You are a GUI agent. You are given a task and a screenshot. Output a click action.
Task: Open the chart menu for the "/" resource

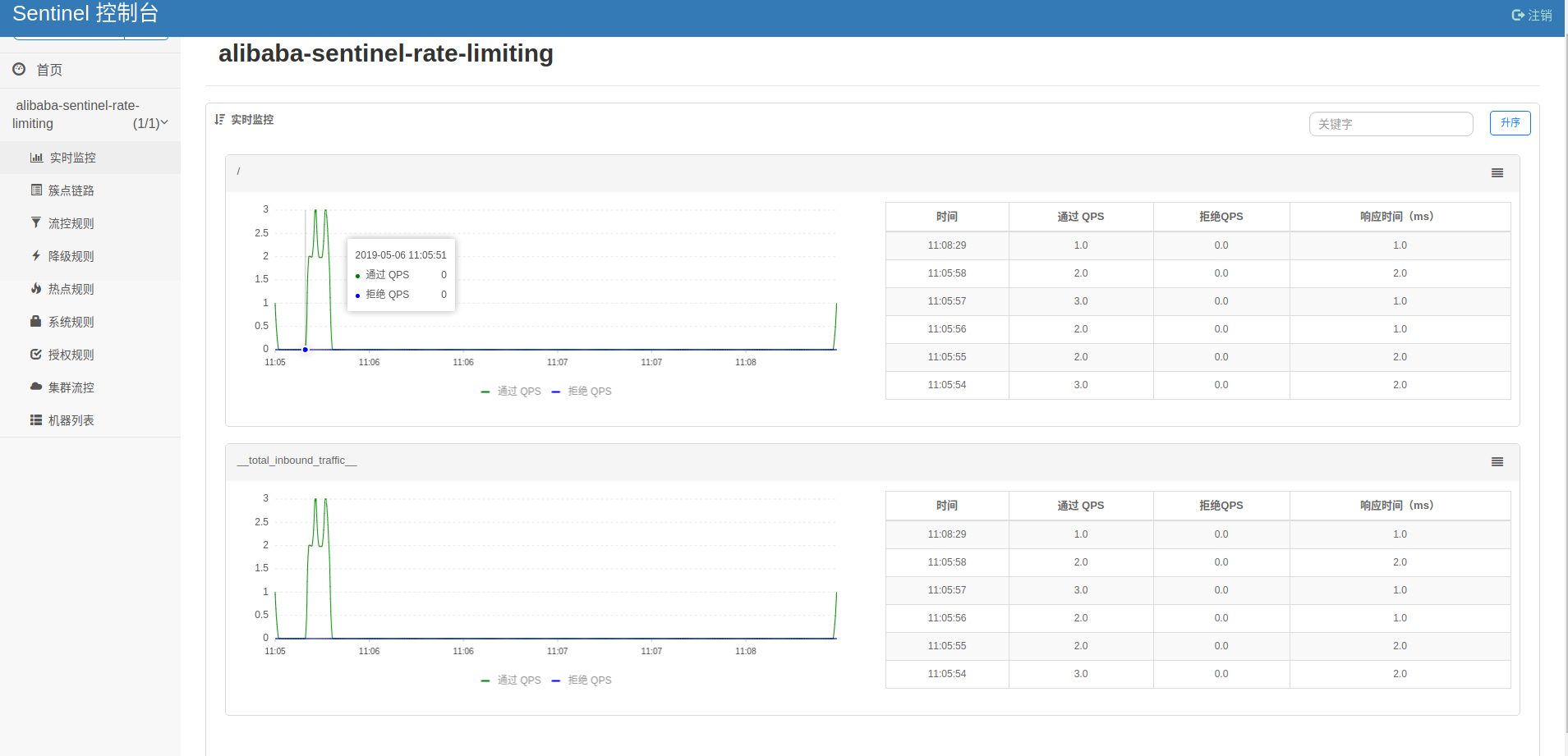[1497, 173]
